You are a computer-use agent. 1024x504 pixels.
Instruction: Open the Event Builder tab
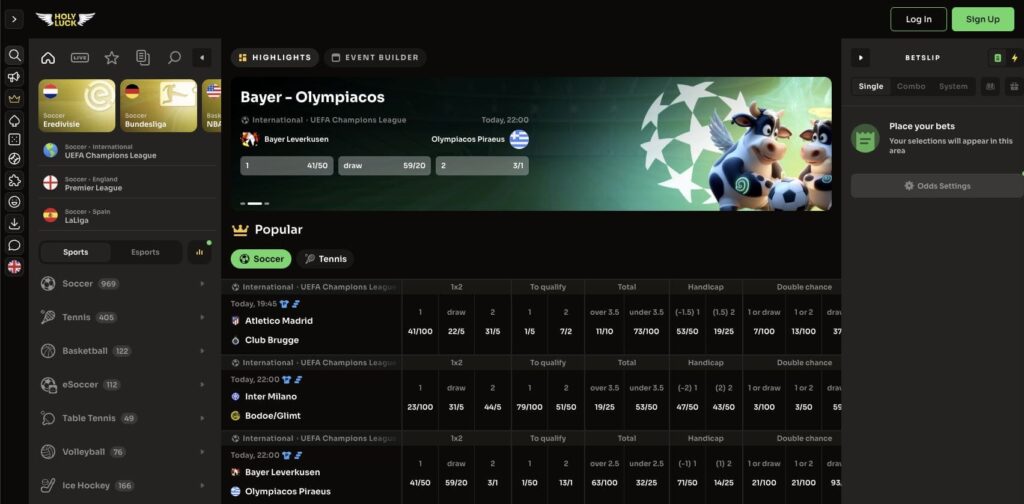tap(375, 57)
